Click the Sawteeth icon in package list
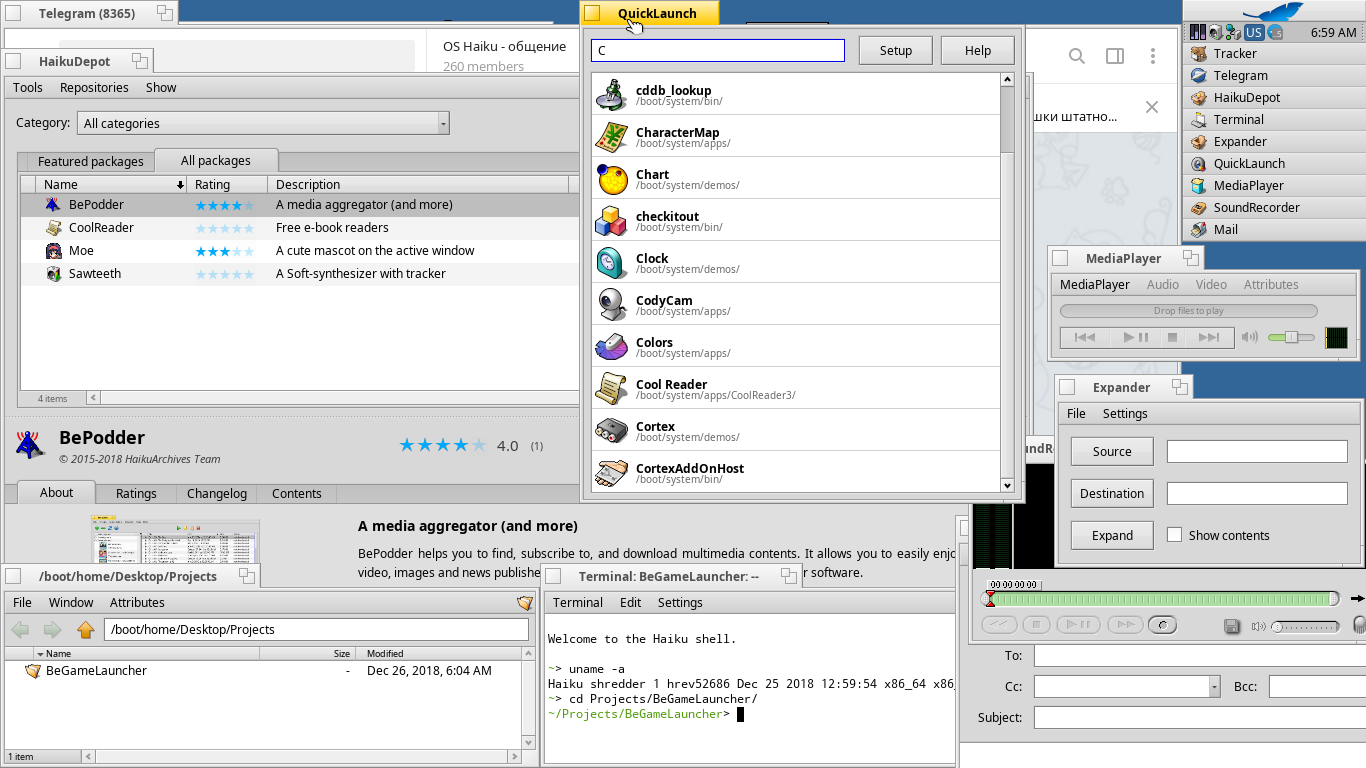1366x768 pixels. point(54,274)
